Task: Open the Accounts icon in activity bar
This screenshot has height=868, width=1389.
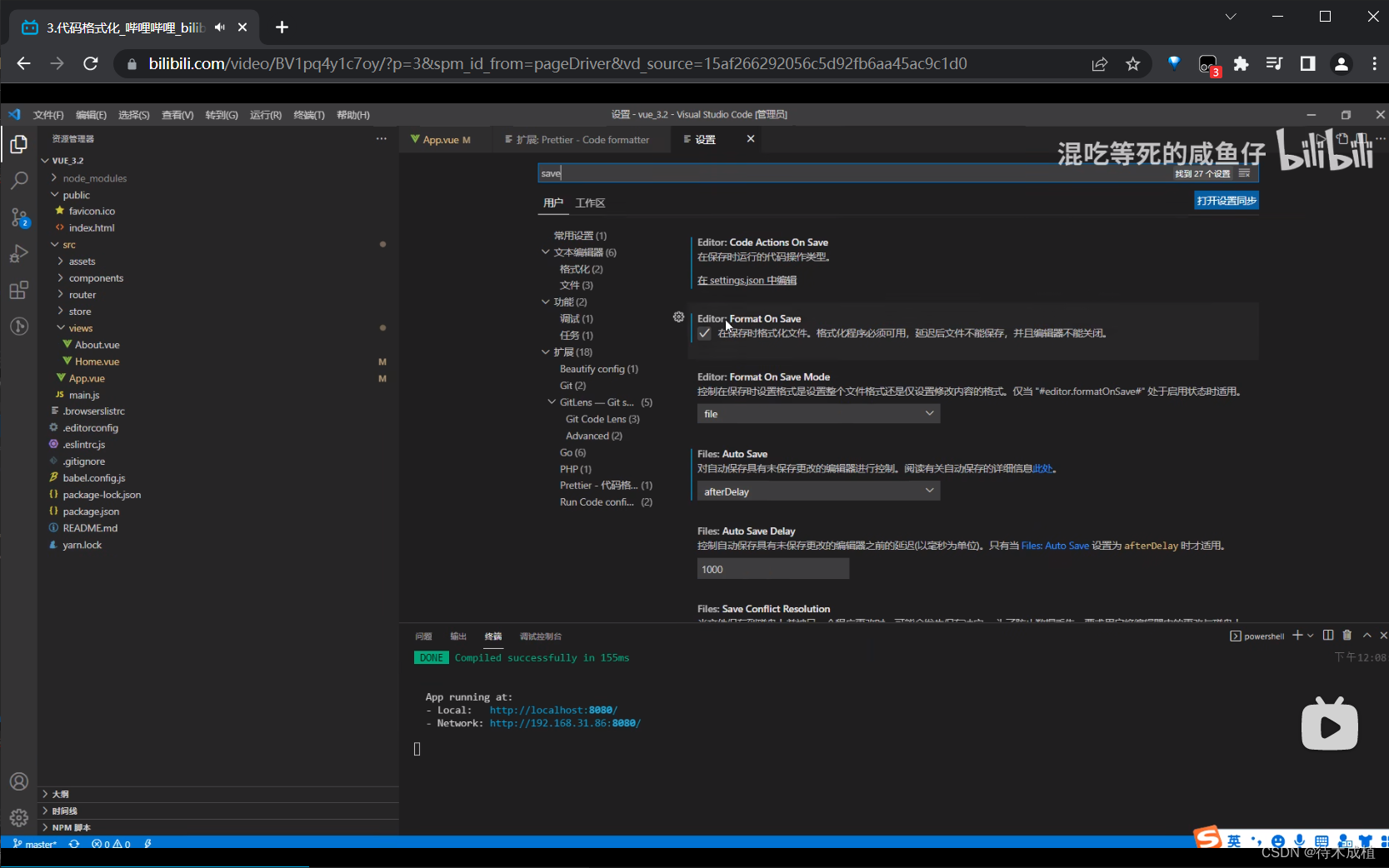Action: pyautogui.click(x=18, y=781)
